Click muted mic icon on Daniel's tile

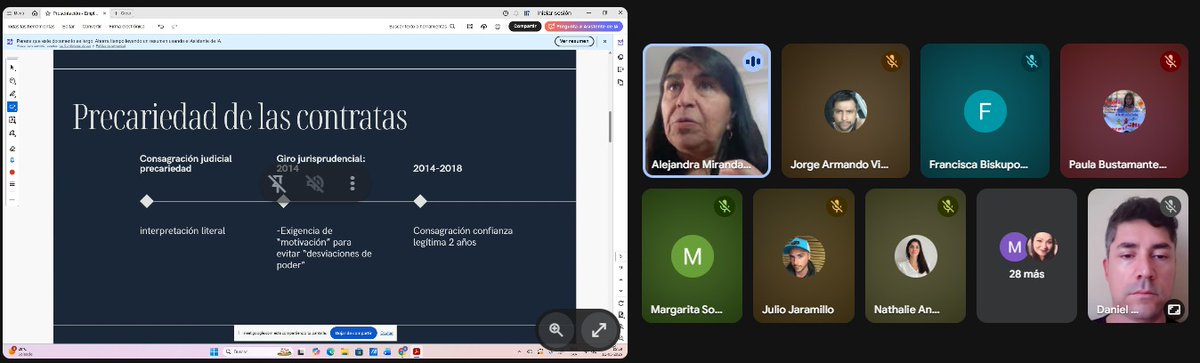point(1170,206)
